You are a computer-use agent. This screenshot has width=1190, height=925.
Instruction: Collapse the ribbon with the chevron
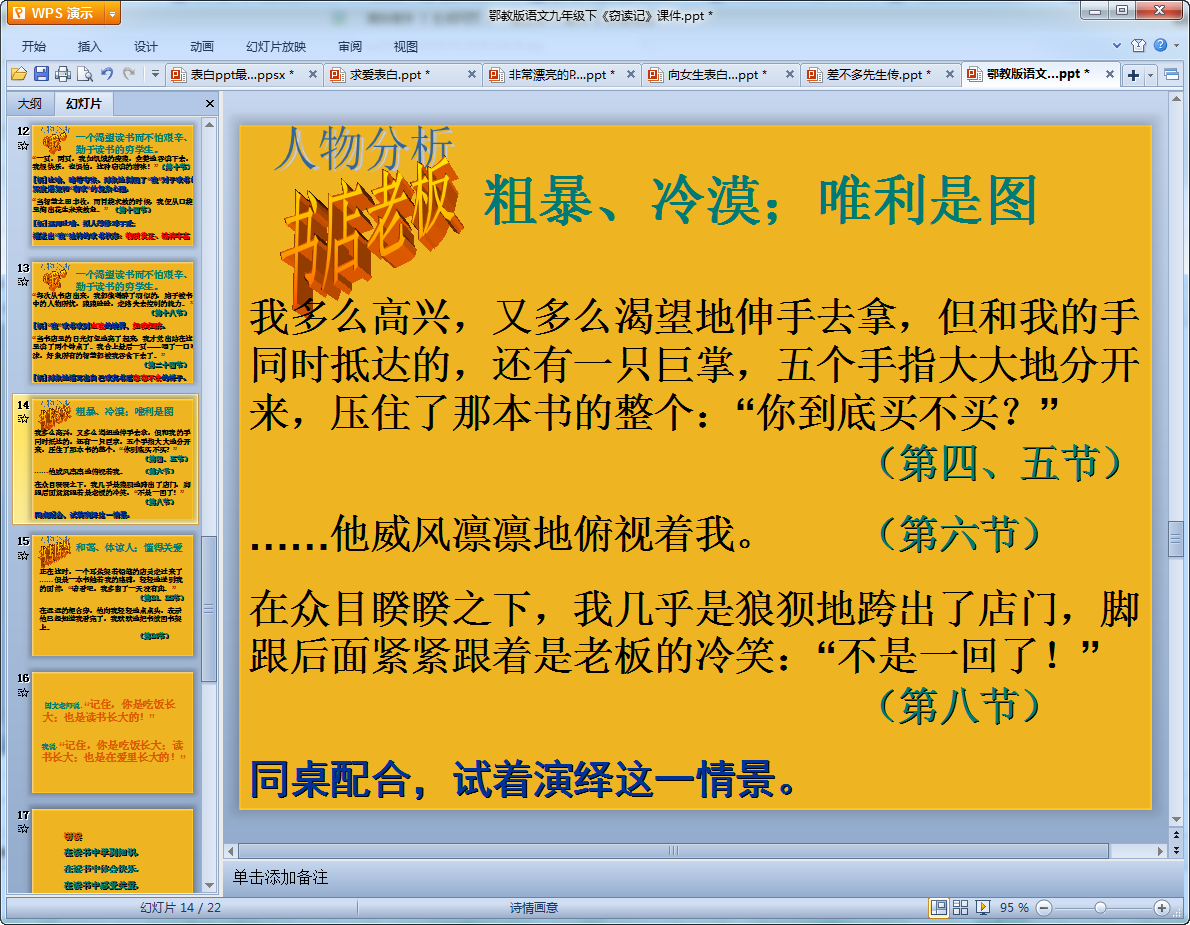[1117, 46]
